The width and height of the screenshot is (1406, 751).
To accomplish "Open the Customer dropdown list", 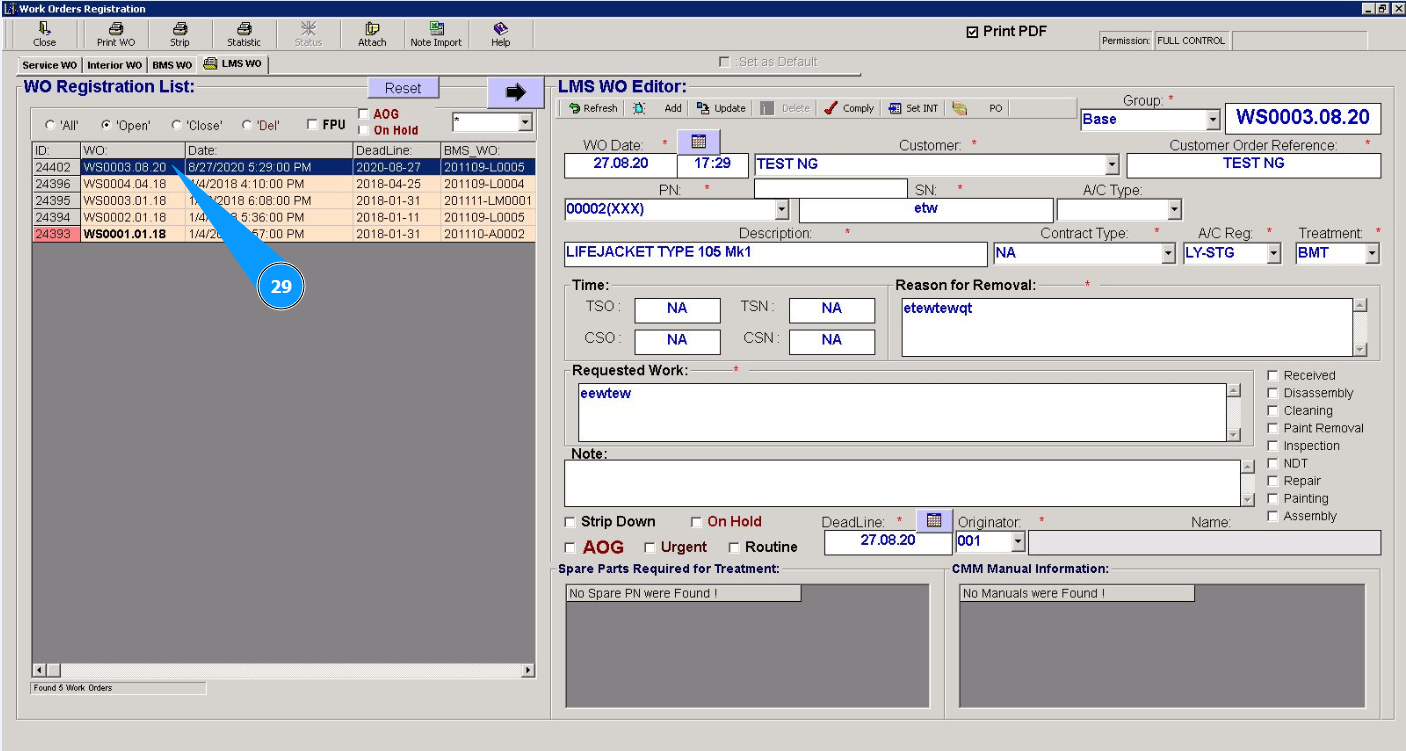I will [1111, 165].
